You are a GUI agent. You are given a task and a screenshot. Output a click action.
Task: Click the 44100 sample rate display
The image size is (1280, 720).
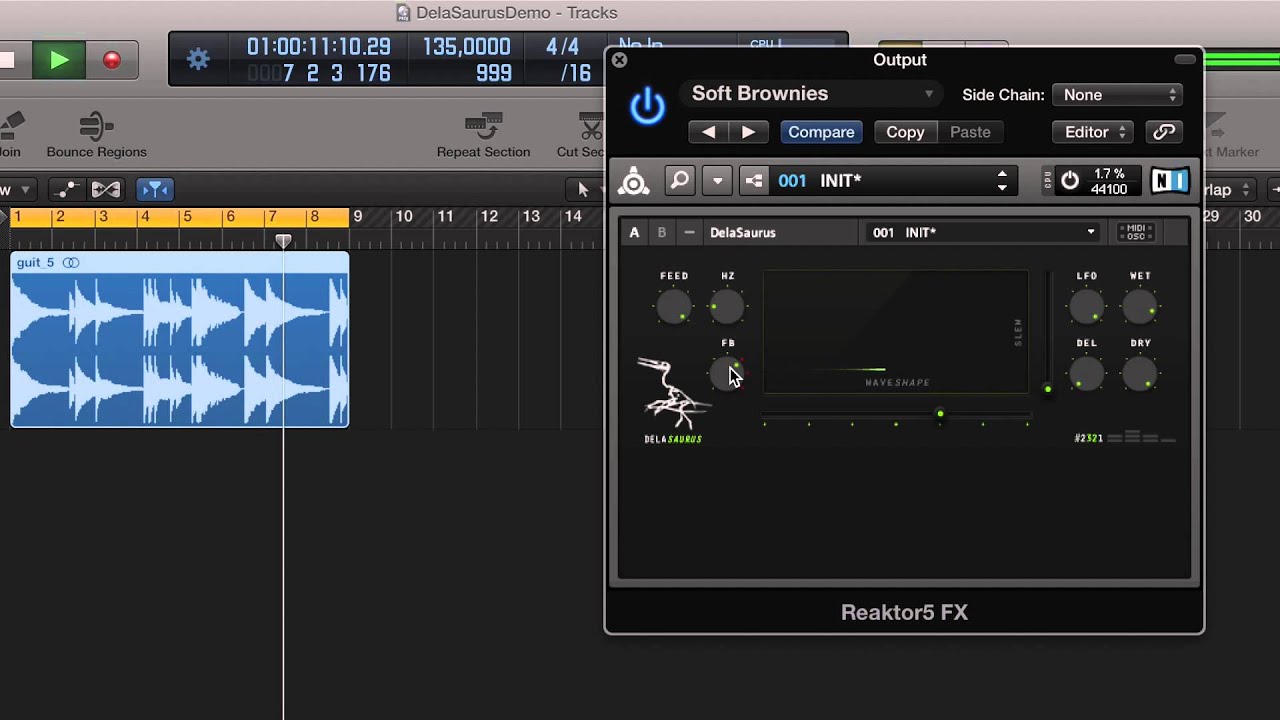coord(1108,189)
